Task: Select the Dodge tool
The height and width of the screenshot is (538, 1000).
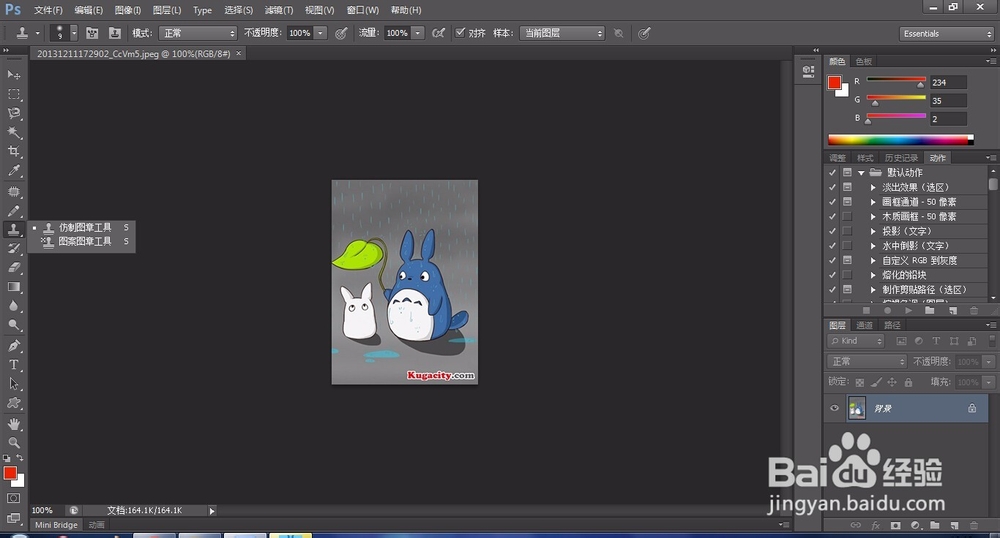Action: point(13,326)
